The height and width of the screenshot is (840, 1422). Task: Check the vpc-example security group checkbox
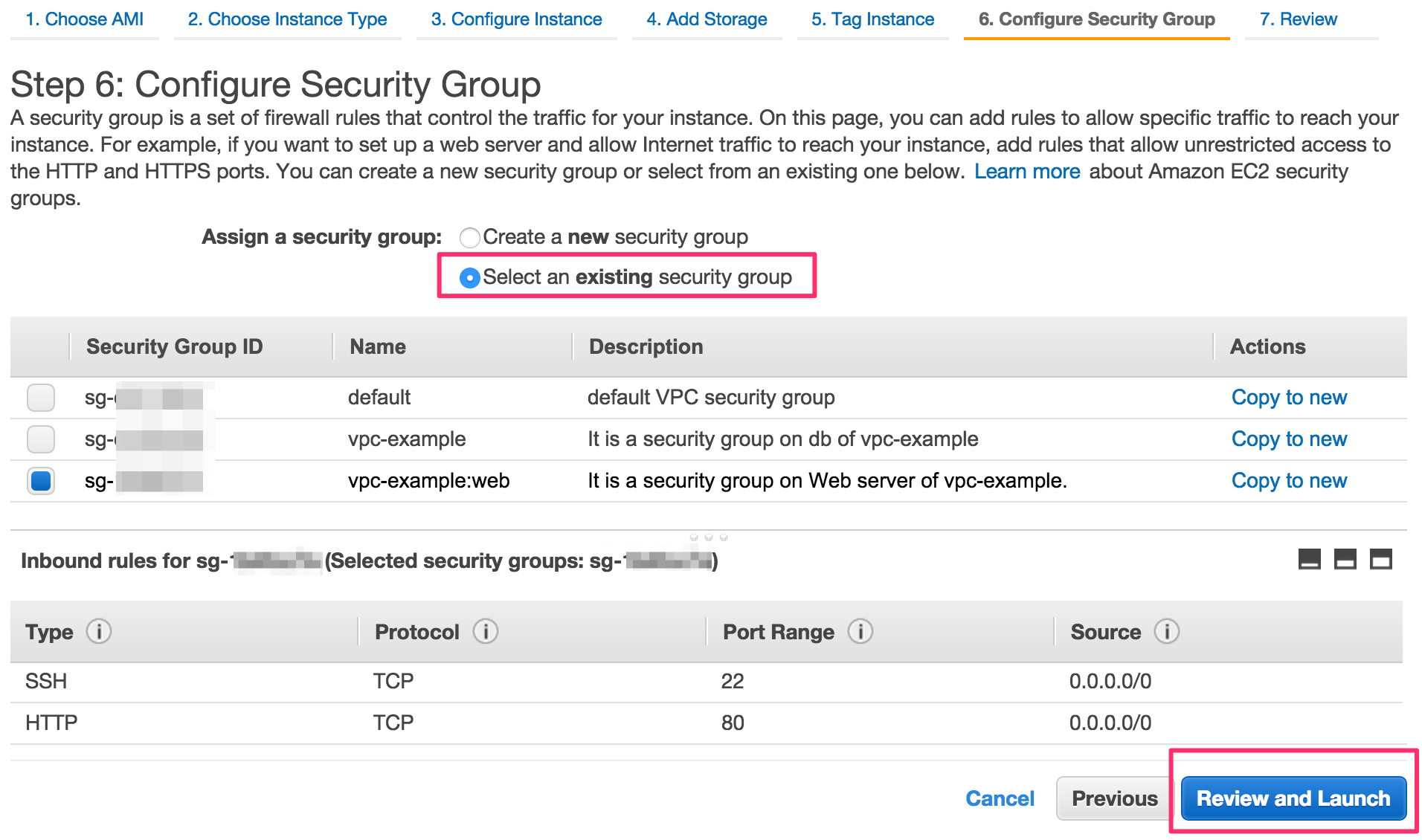[41, 439]
